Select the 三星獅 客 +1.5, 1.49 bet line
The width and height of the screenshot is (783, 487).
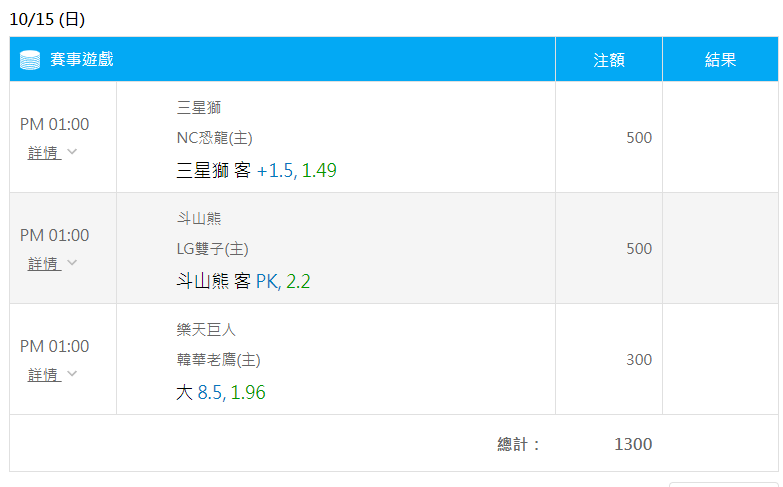tap(256, 170)
